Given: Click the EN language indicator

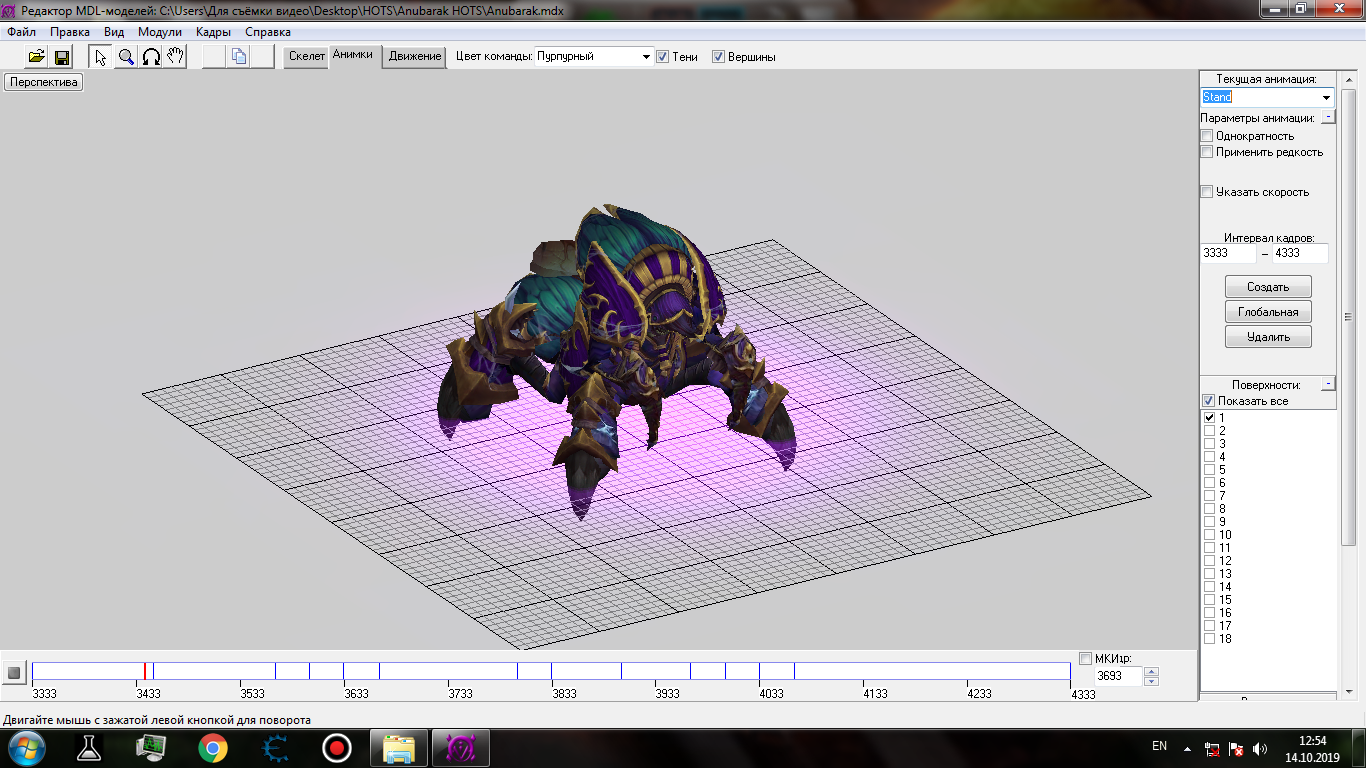Looking at the screenshot, I should [1160, 746].
